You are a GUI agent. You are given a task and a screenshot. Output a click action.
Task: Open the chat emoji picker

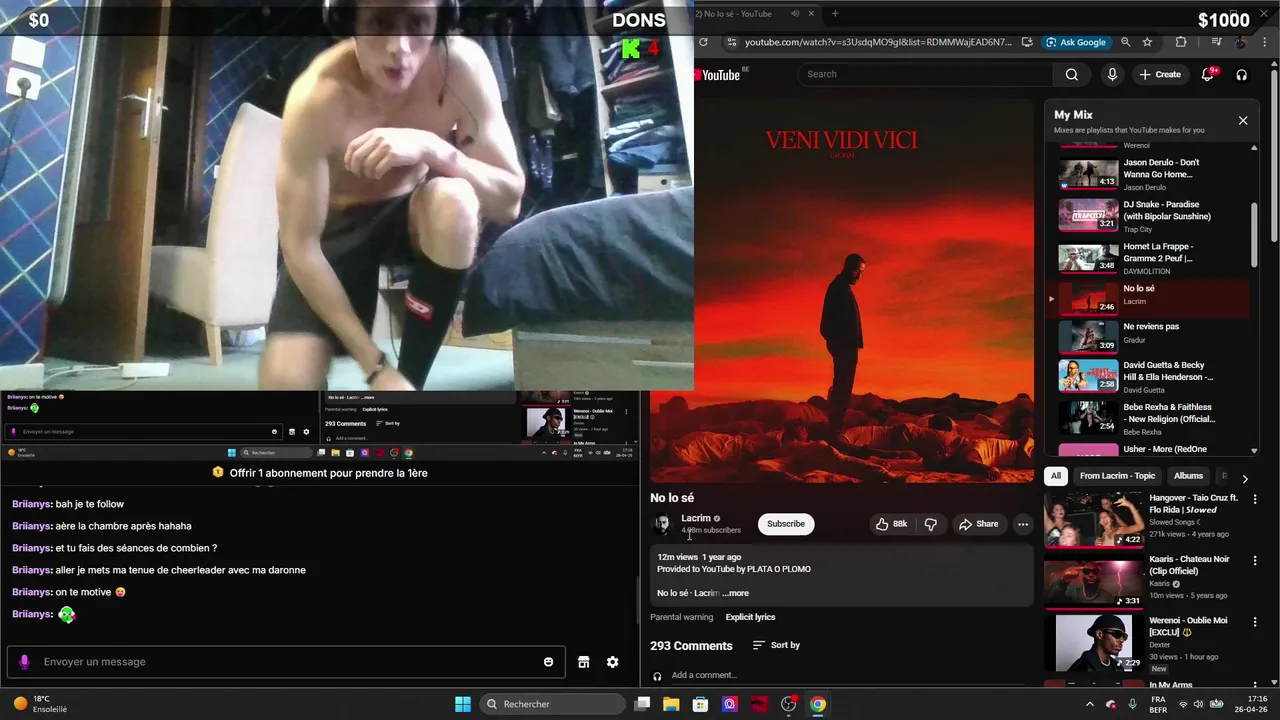548,661
